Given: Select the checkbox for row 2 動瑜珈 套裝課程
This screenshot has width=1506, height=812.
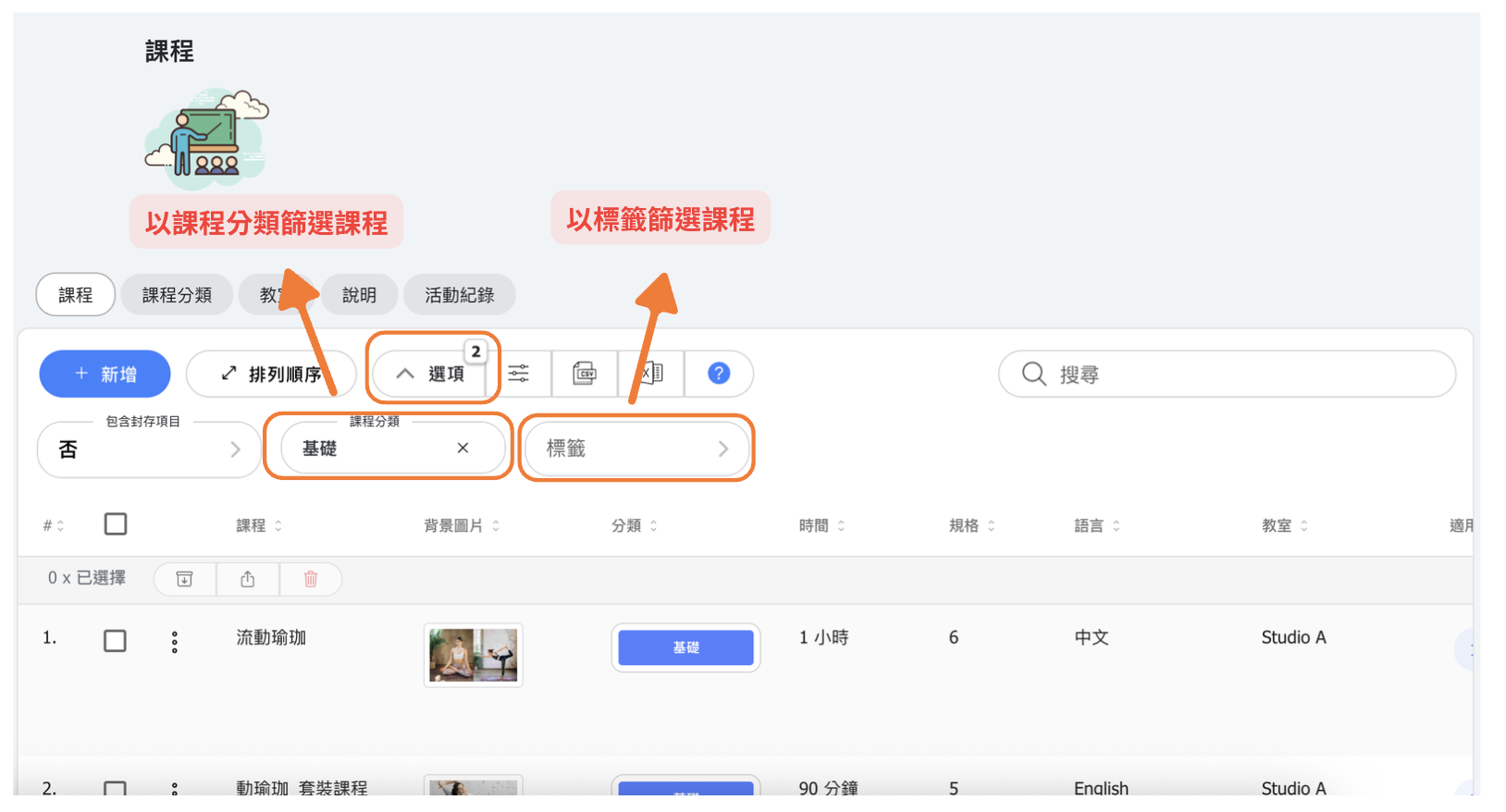Looking at the screenshot, I should click(x=116, y=789).
